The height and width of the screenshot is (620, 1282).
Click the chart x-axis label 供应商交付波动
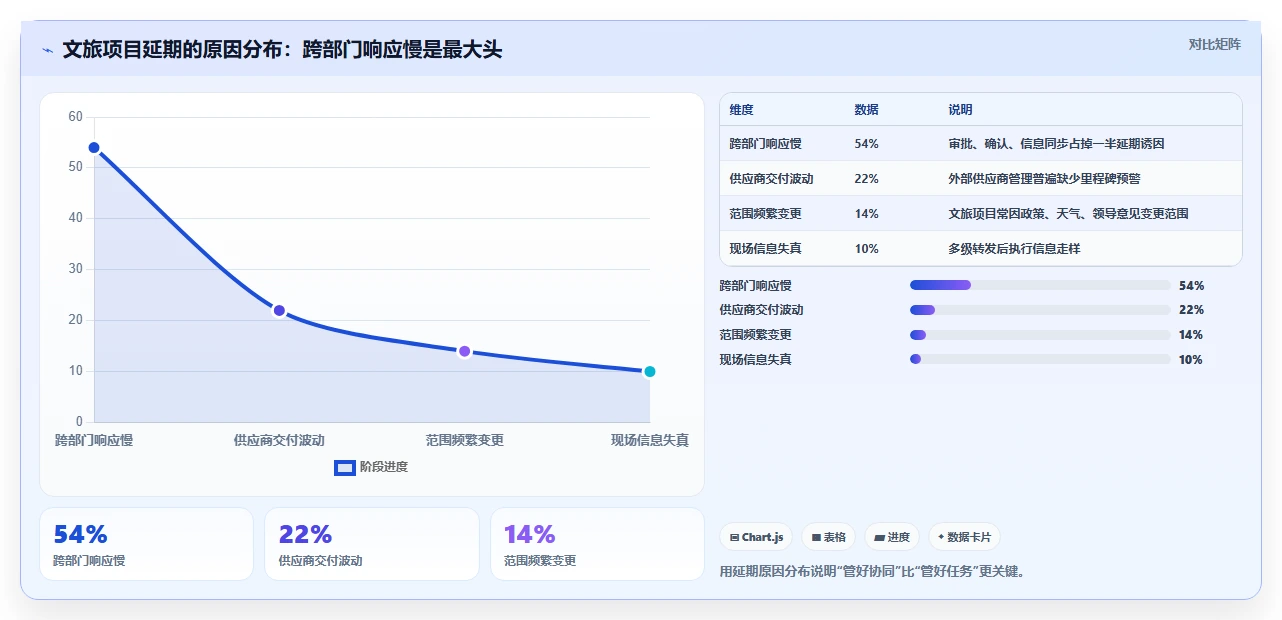pos(279,440)
